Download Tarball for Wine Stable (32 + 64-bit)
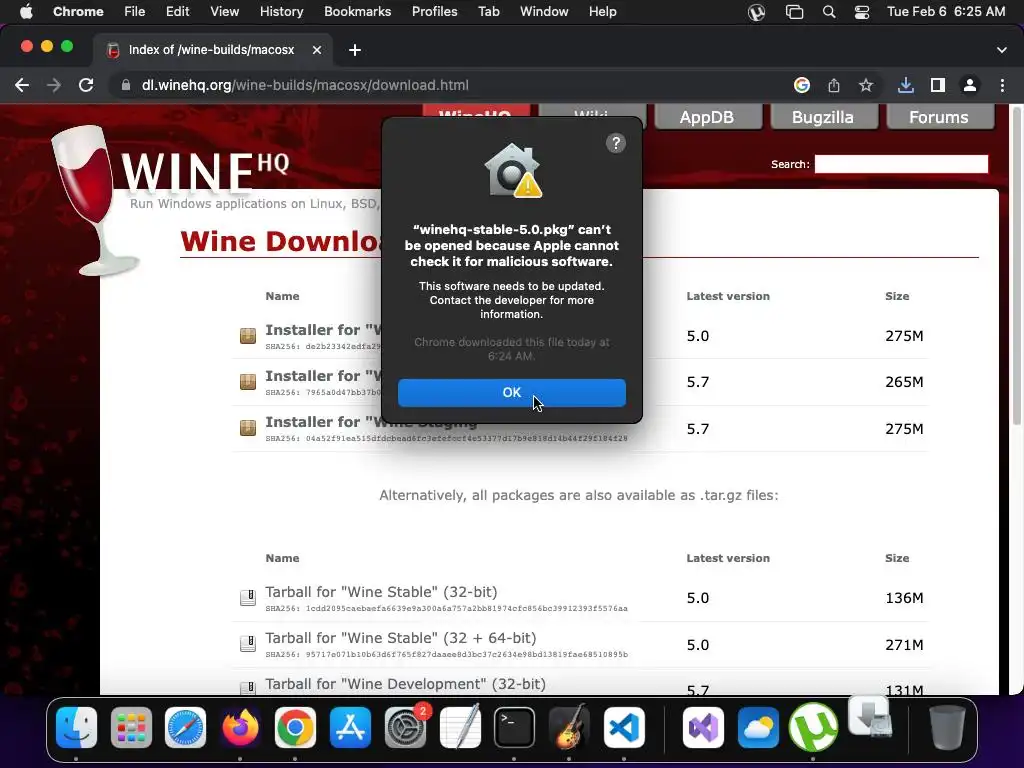 pos(400,637)
